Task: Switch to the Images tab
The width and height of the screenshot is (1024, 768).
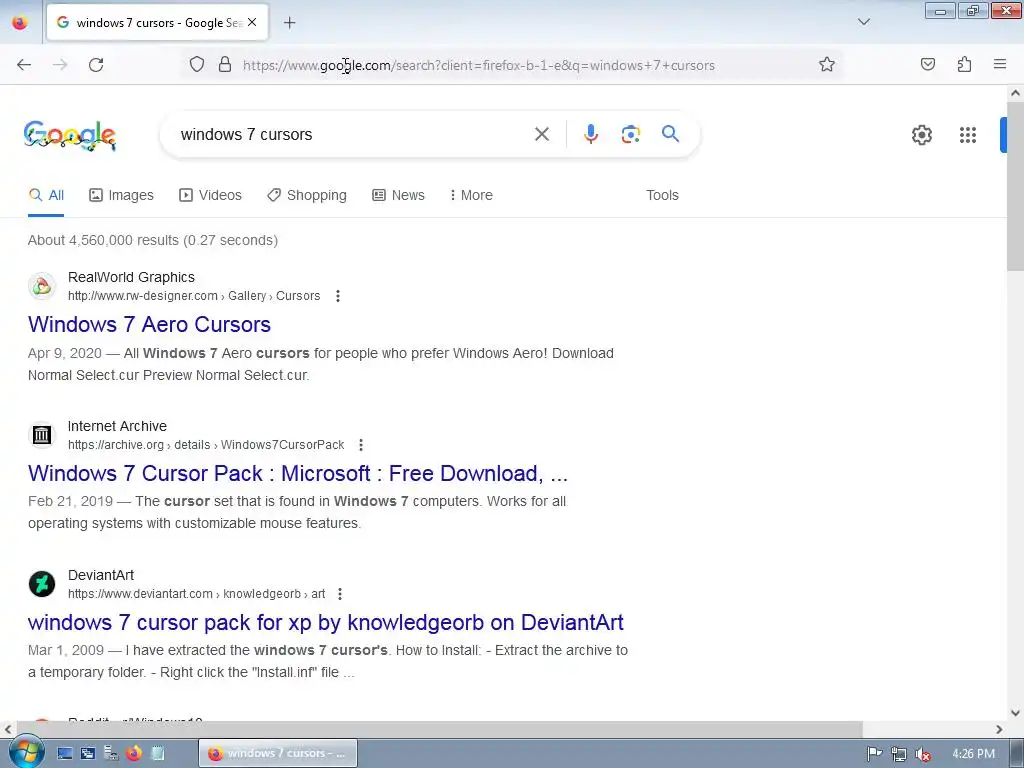Action: [121, 195]
